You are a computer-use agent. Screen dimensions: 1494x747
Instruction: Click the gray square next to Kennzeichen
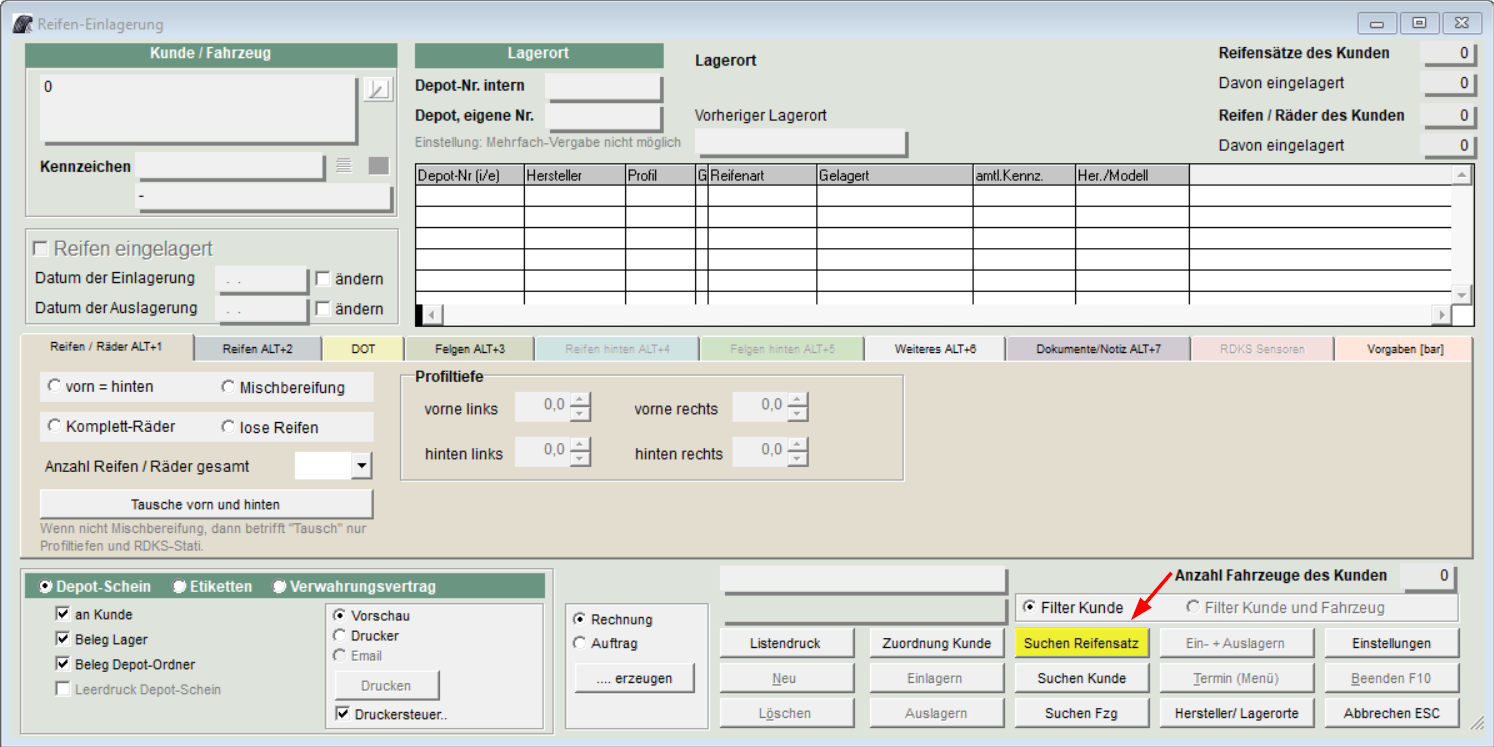378,166
